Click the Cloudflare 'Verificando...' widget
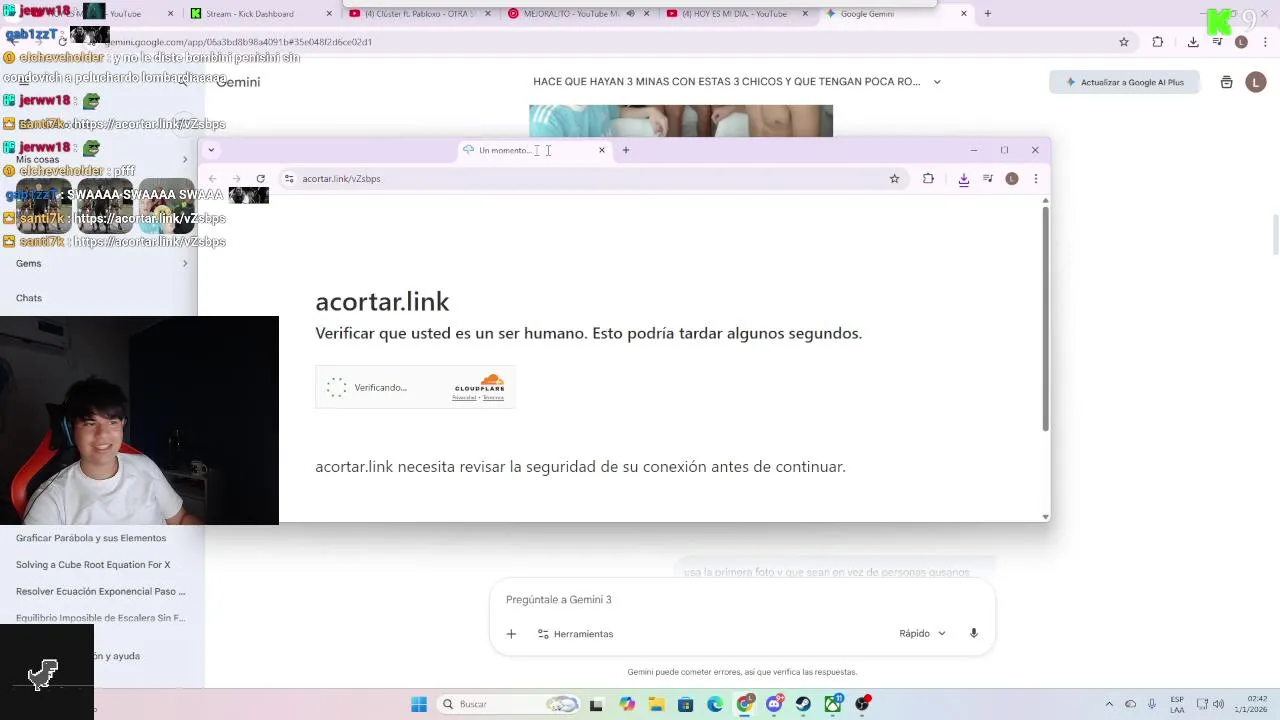 415,387
